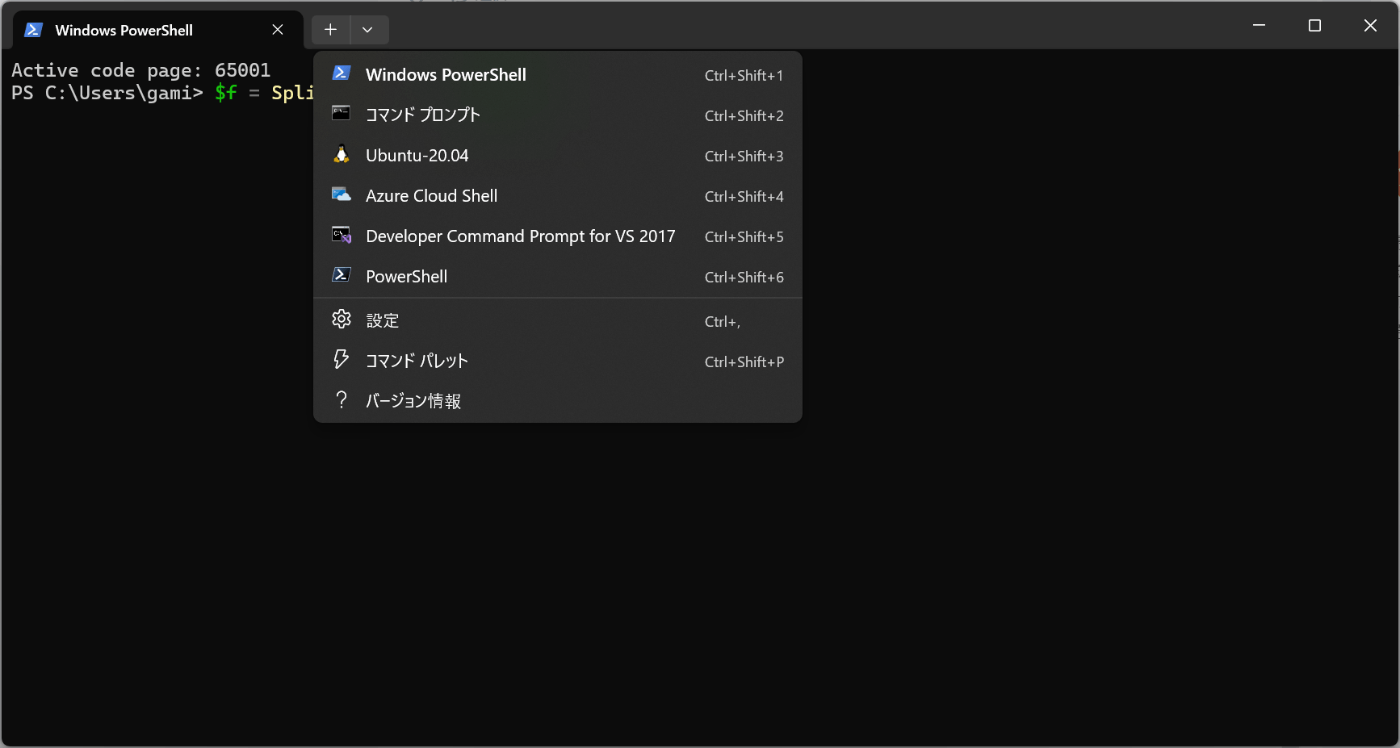Click the 'PS C:\Users\gami>' prompt text
Viewport: 1400px width, 748px height.
(107, 93)
